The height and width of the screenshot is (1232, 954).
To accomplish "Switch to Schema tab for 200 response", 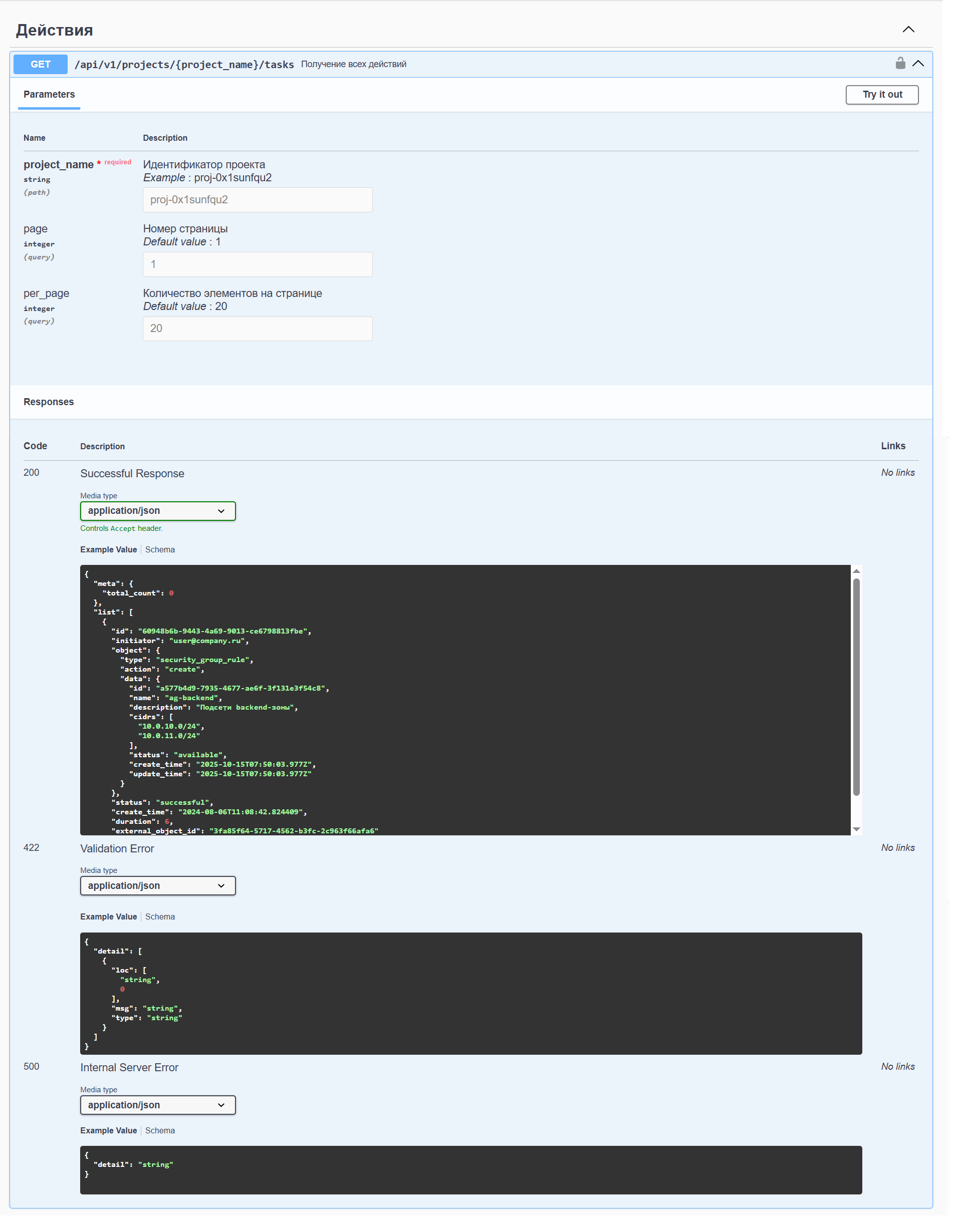I will (x=160, y=549).
